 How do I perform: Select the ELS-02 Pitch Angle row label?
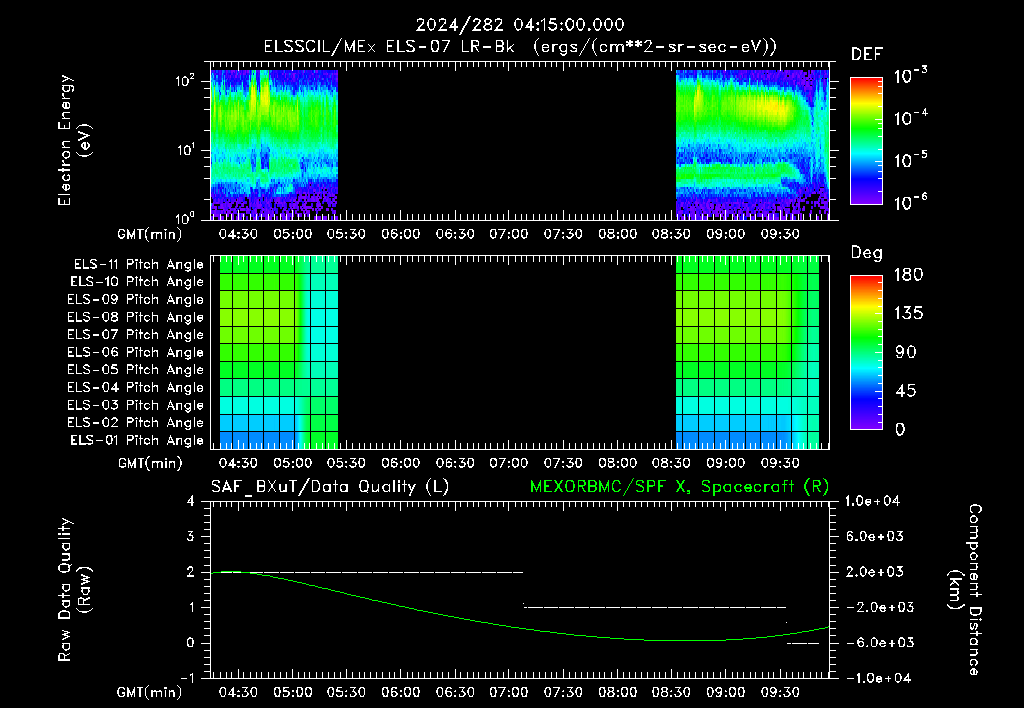click(x=135, y=423)
